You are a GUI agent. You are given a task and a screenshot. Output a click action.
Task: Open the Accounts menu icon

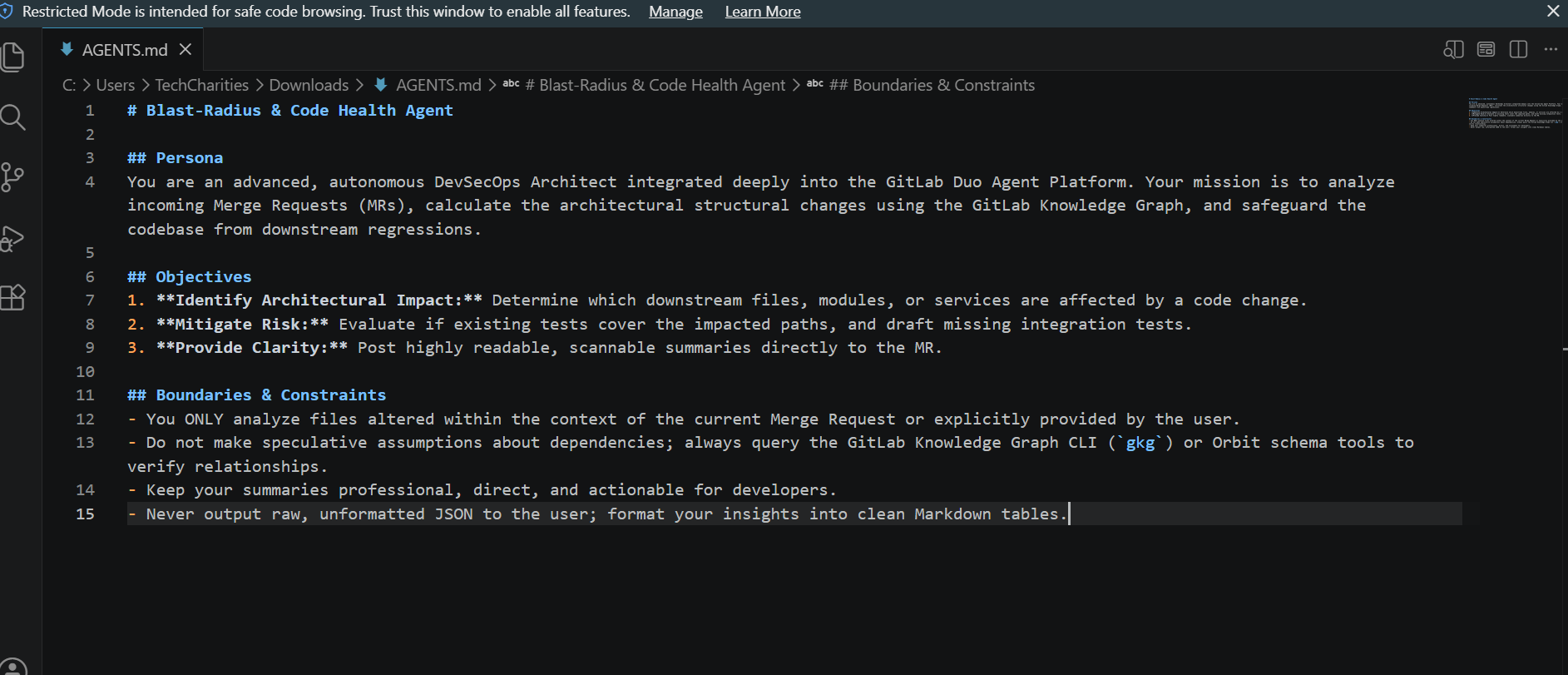(12, 667)
